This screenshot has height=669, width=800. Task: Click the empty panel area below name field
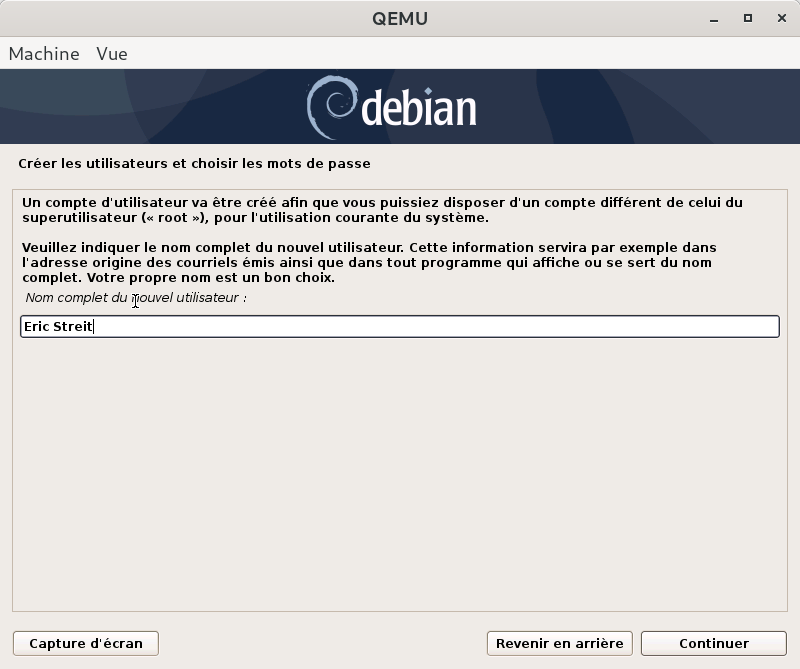pos(400,470)
